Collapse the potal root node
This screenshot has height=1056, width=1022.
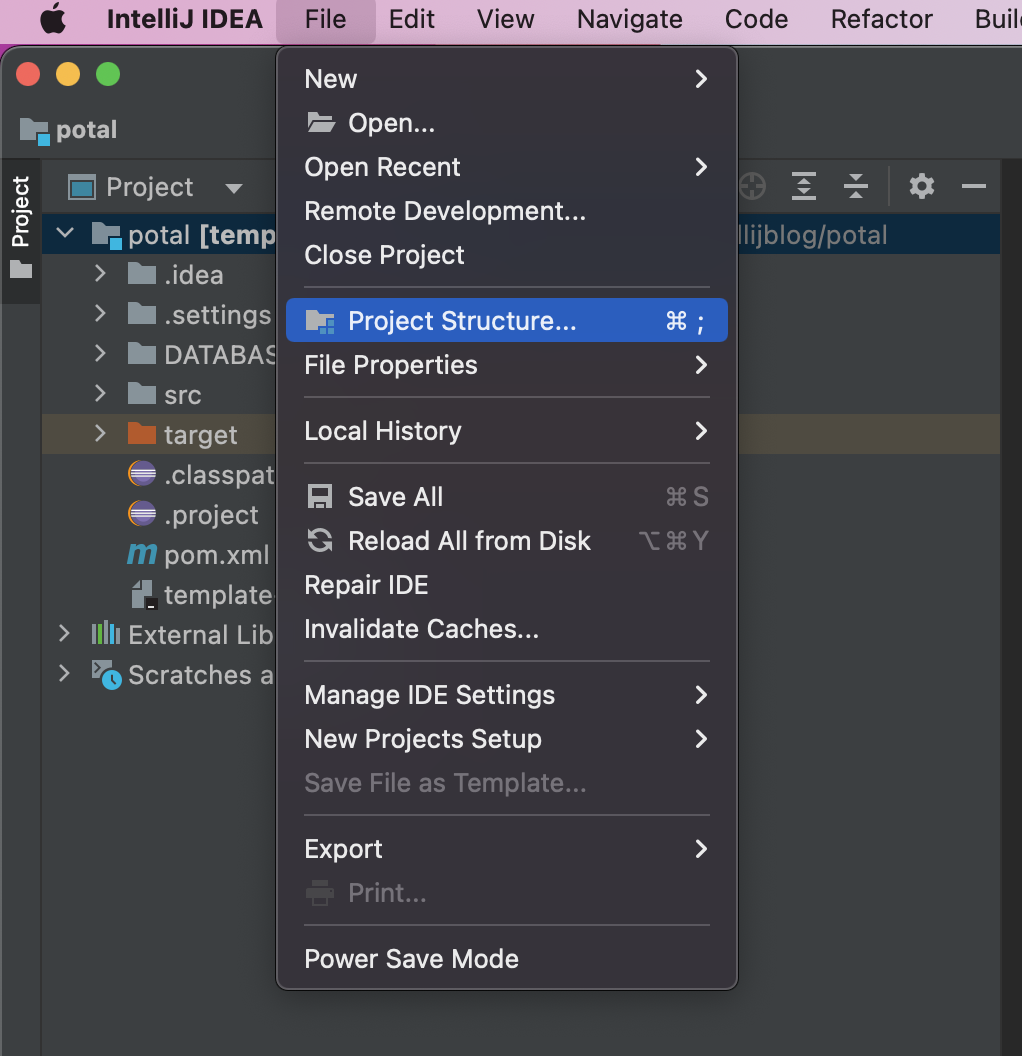click(x=65, y=234)
